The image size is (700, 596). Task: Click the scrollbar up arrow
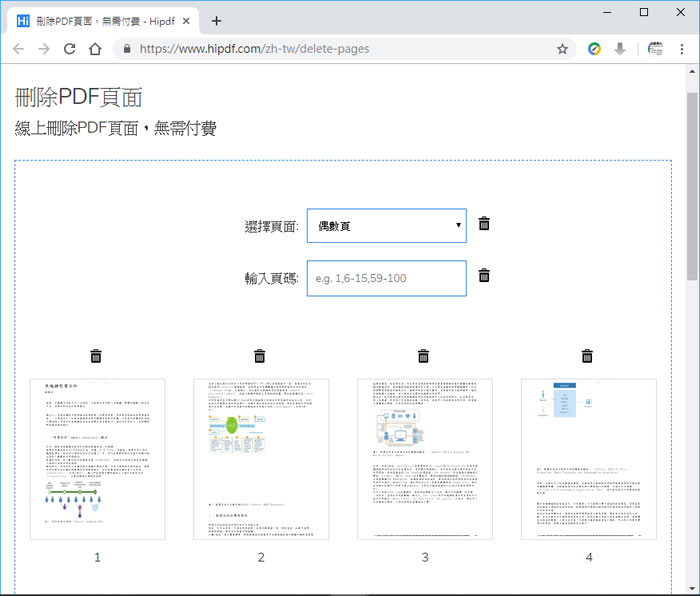pyautogui.click(x=692, y=71)
